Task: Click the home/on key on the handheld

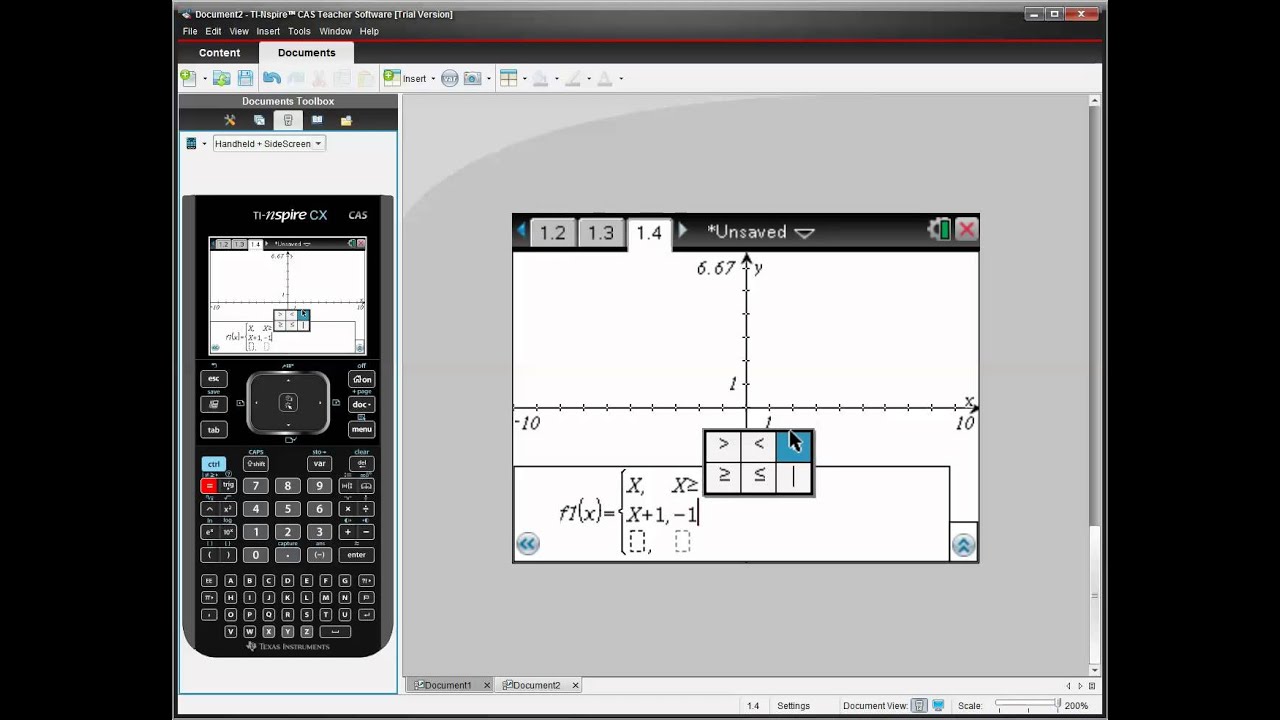Action: pos(361,379)
